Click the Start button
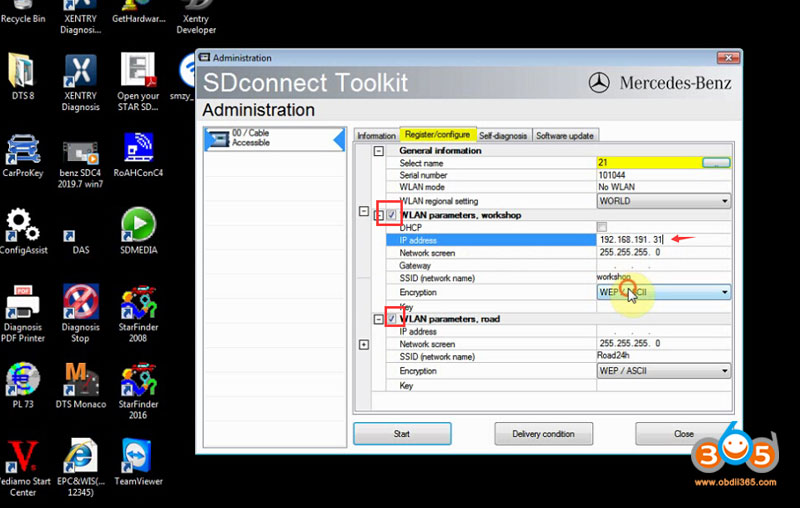The width and height of the screenshot is (800, 508). point(402,434)
